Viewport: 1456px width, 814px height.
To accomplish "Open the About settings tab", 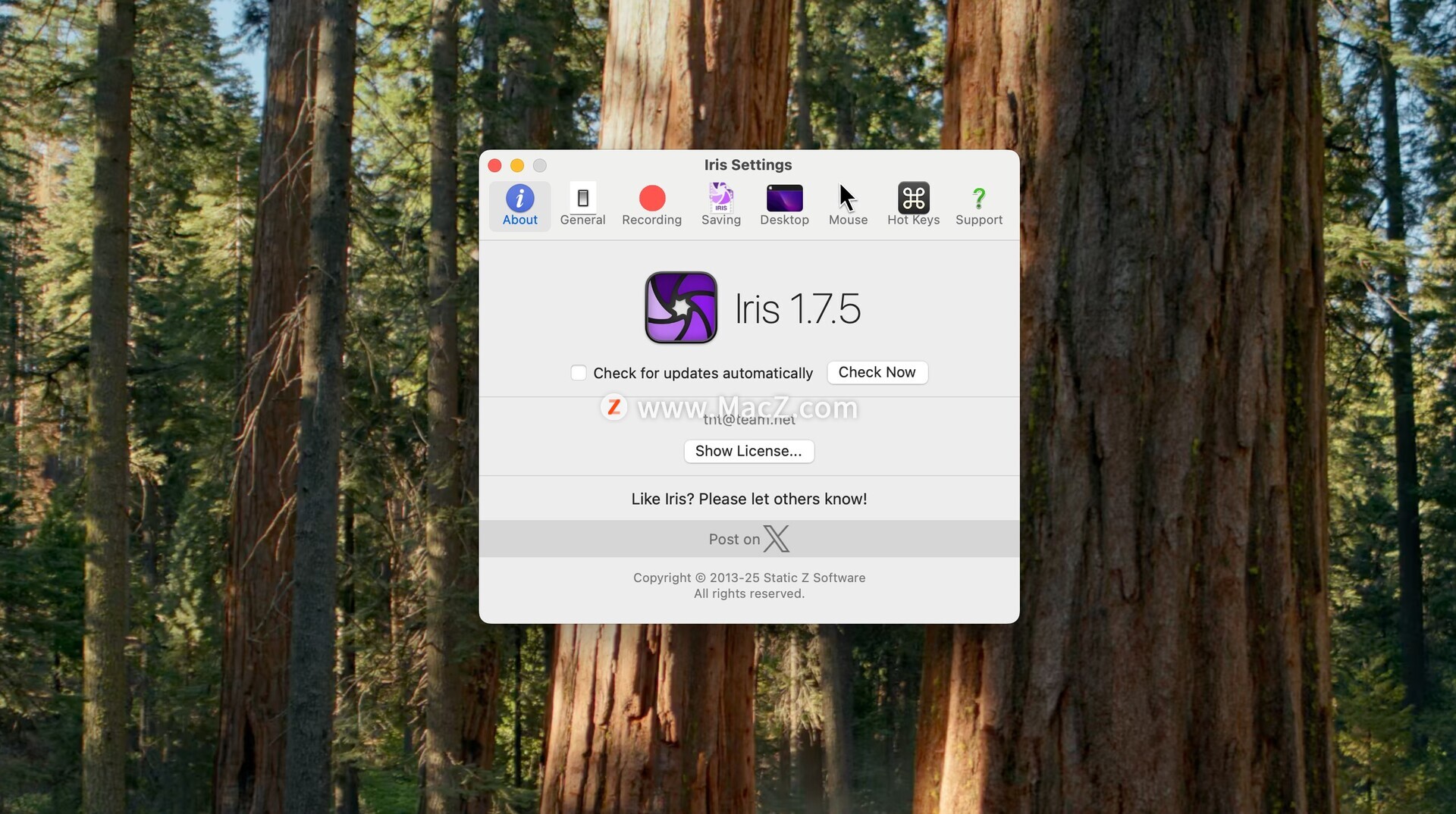I will 519,205.
